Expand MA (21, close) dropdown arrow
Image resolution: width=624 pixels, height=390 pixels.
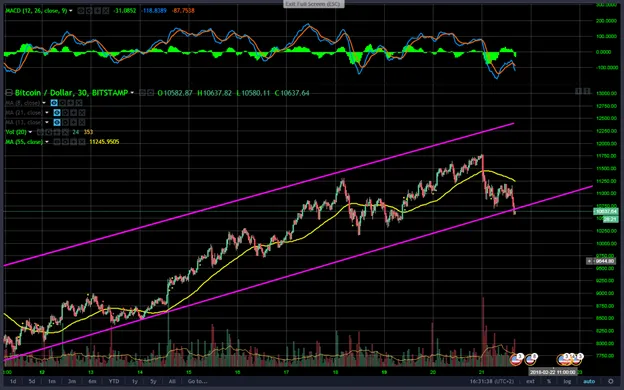coord(47,113)
